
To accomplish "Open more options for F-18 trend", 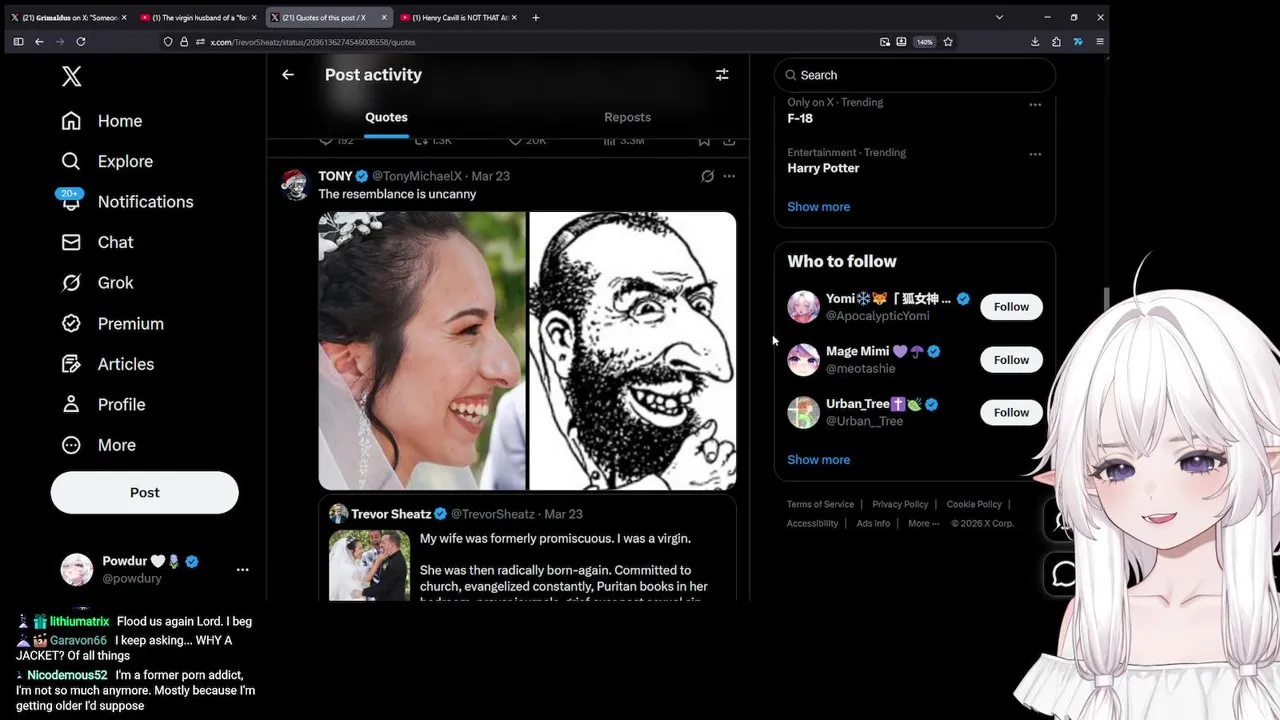I will pos(1035,104).
